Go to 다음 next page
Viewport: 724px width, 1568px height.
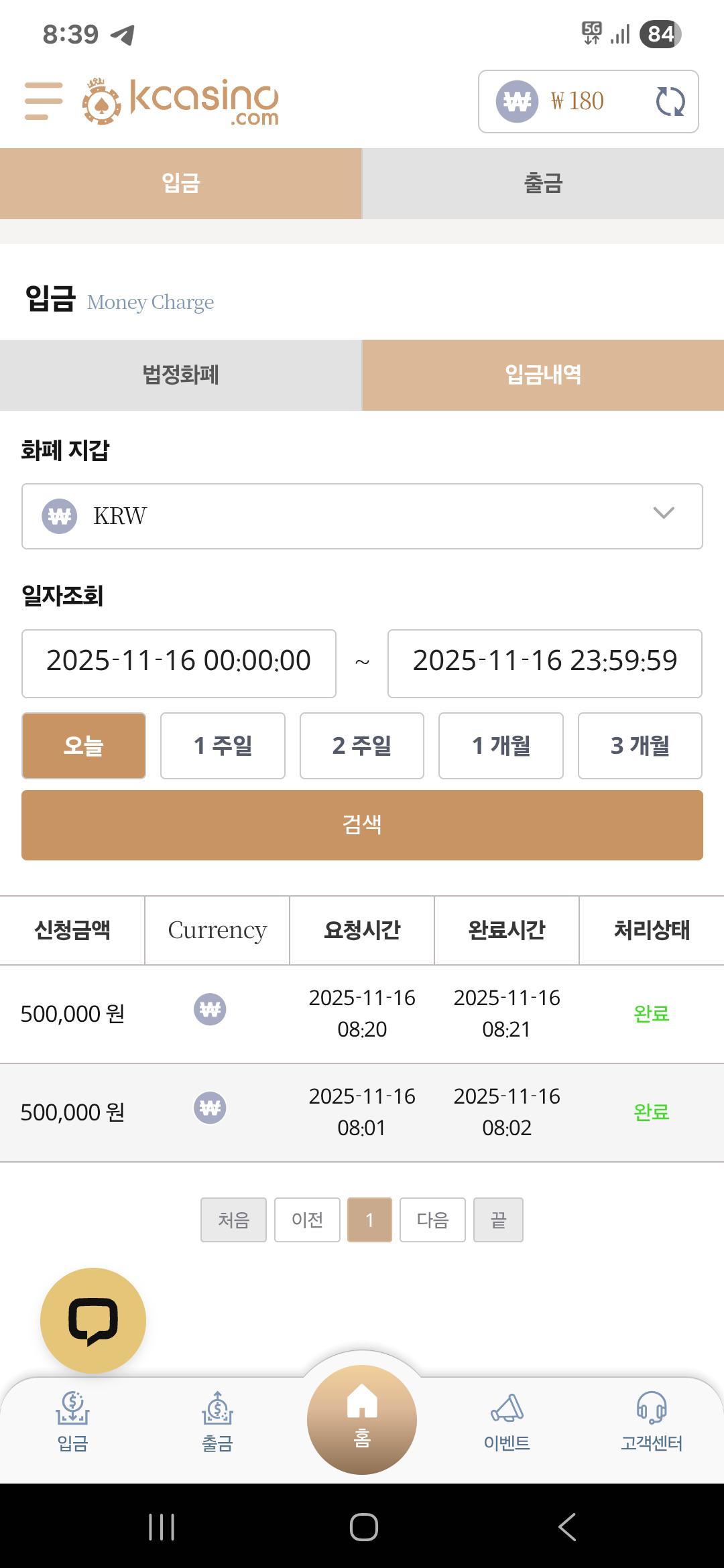tap(432, 1220)
